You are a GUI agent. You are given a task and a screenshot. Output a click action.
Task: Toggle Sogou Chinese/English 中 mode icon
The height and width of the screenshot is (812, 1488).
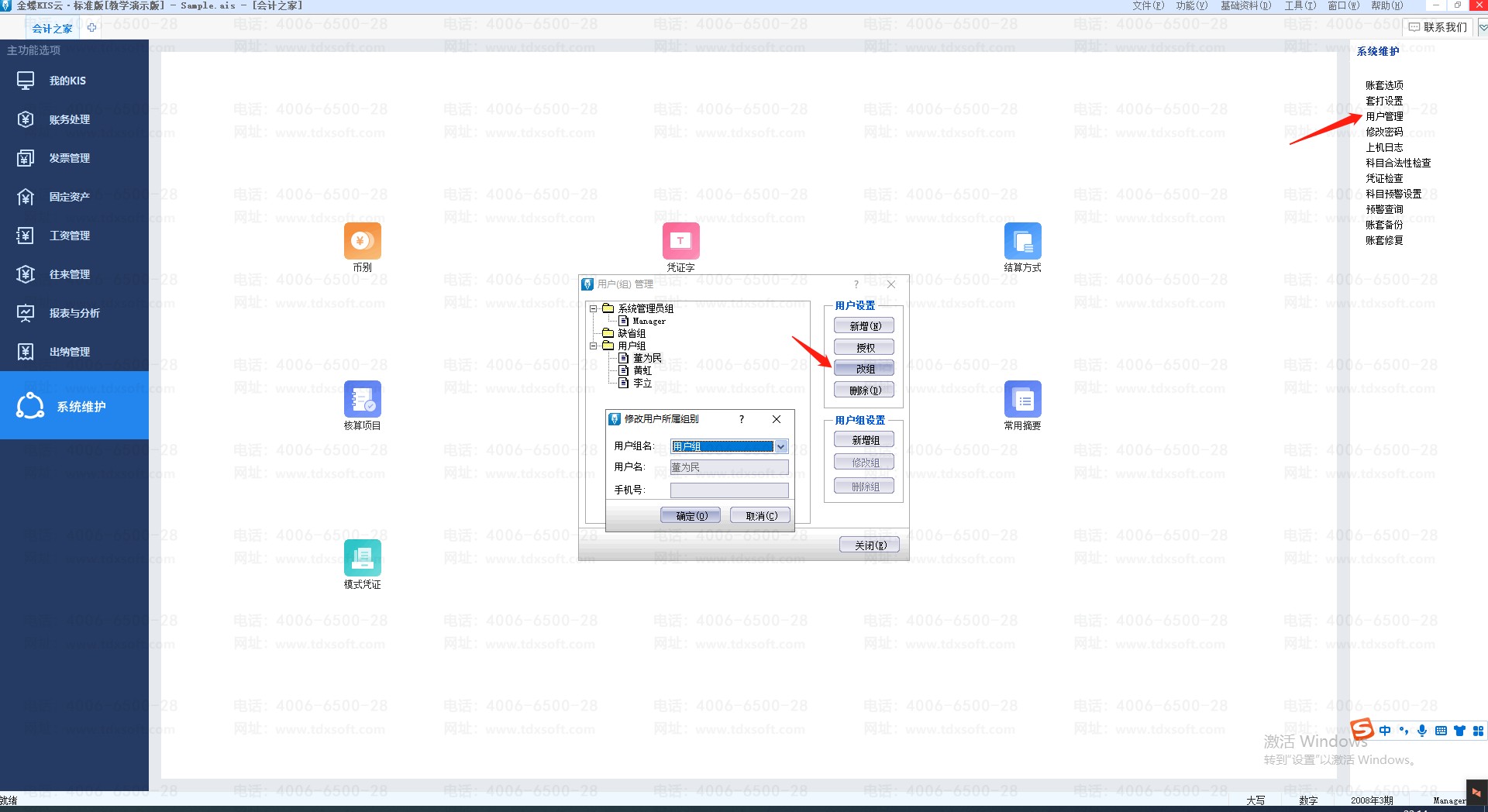click(1384, 731)
